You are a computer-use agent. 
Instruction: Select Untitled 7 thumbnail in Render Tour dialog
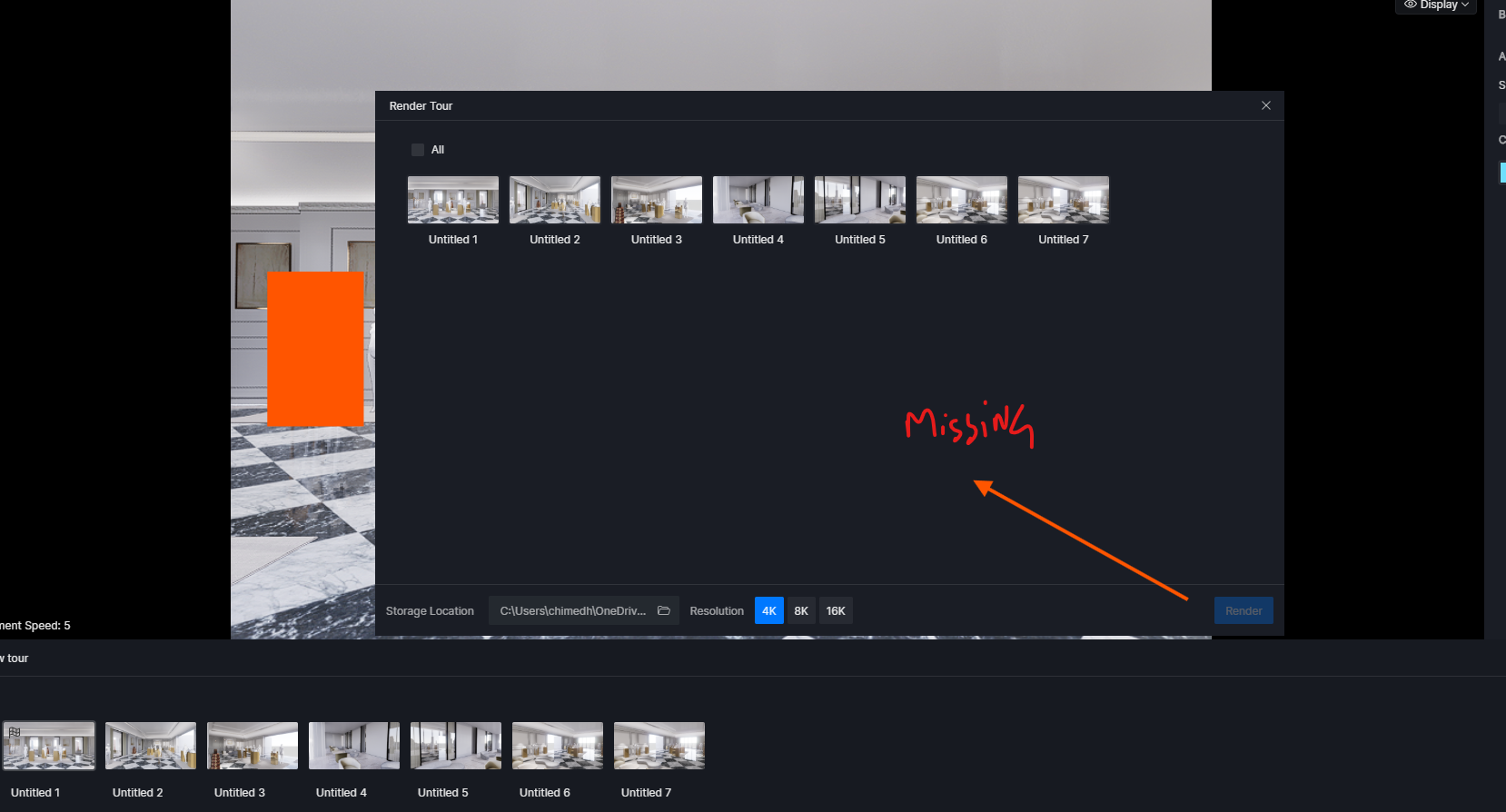[x=1064, y=200]
